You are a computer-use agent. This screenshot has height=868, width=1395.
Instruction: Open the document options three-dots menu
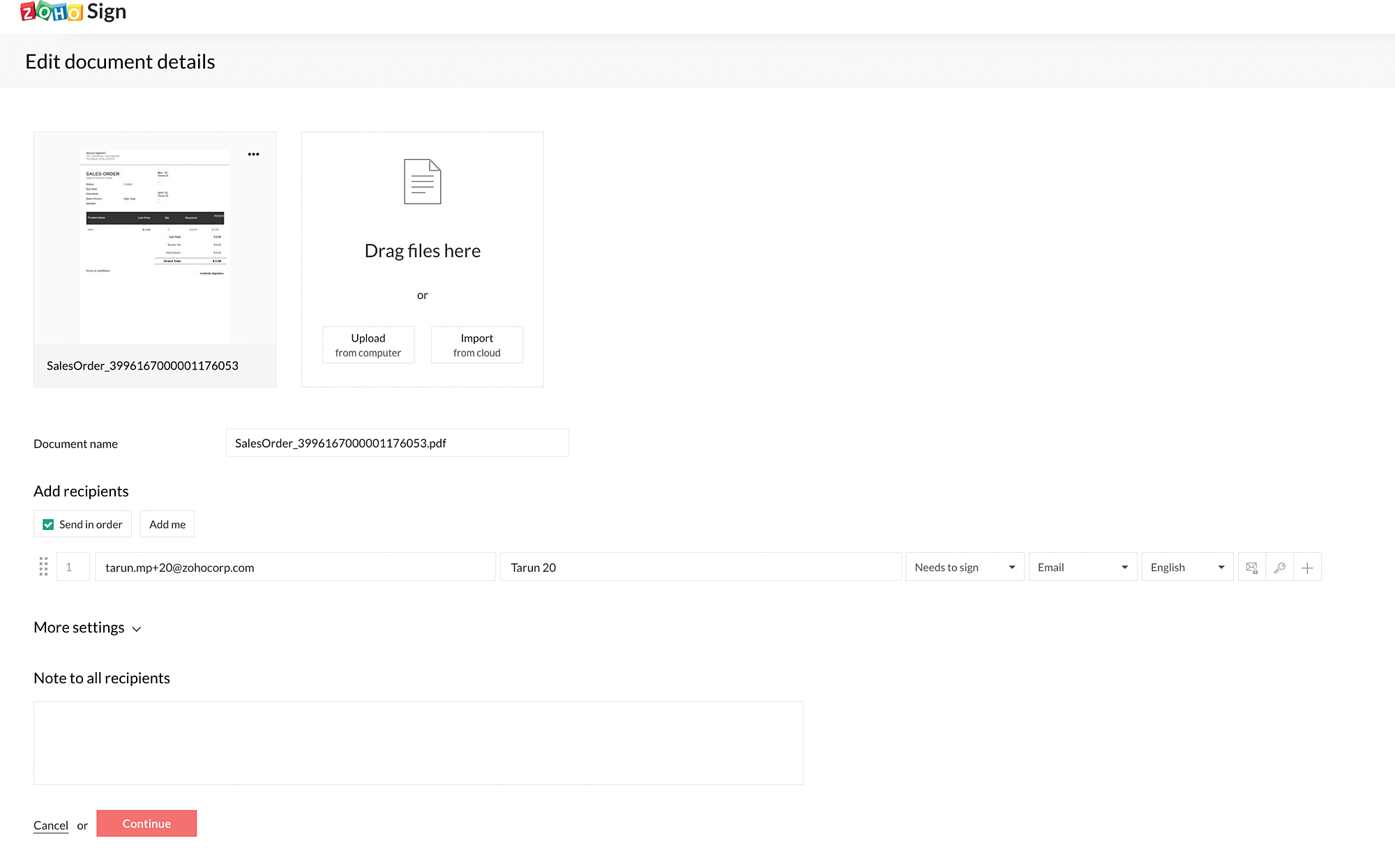[253, 154]
